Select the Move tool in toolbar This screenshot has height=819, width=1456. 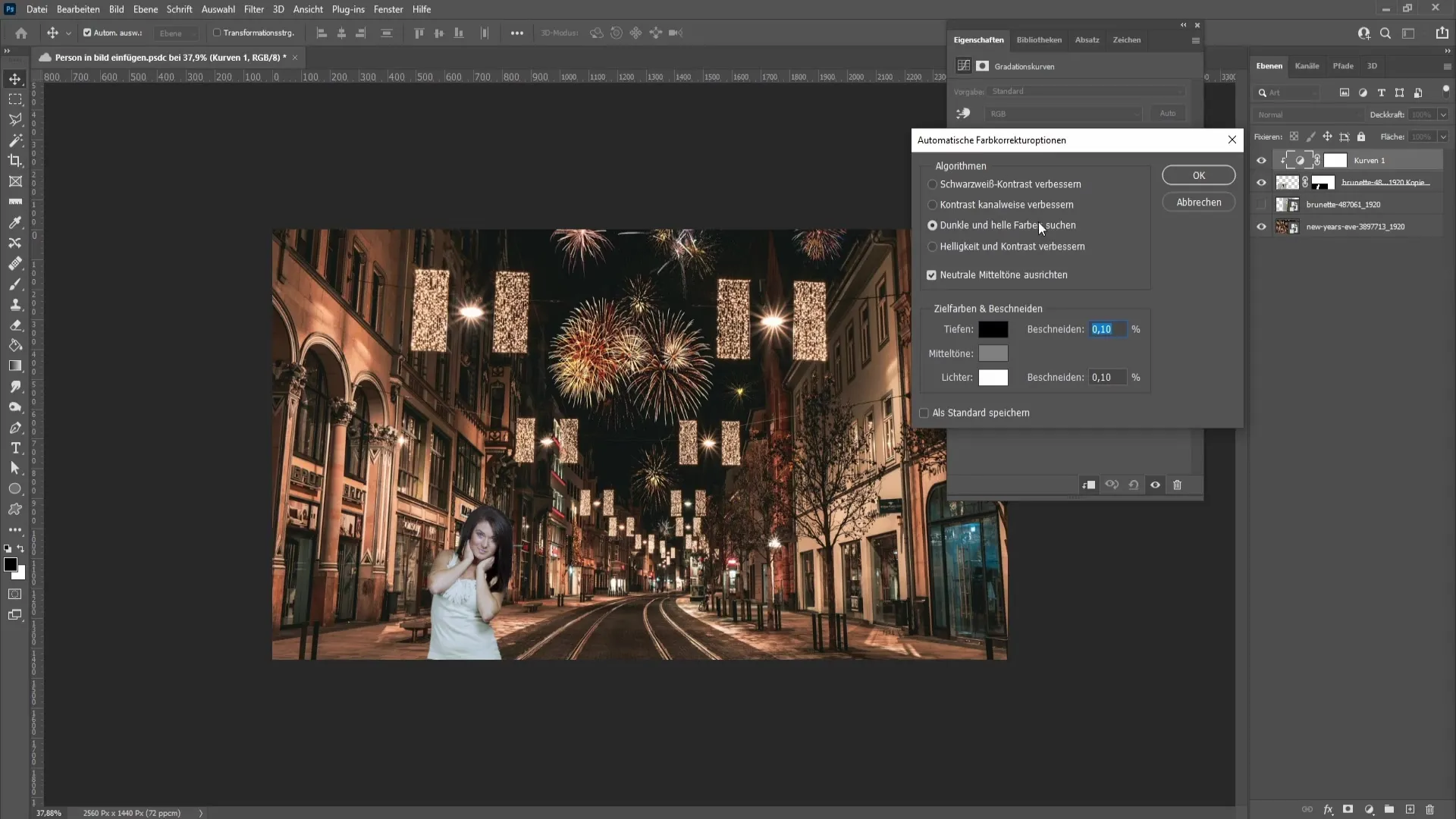coord(15,77)
